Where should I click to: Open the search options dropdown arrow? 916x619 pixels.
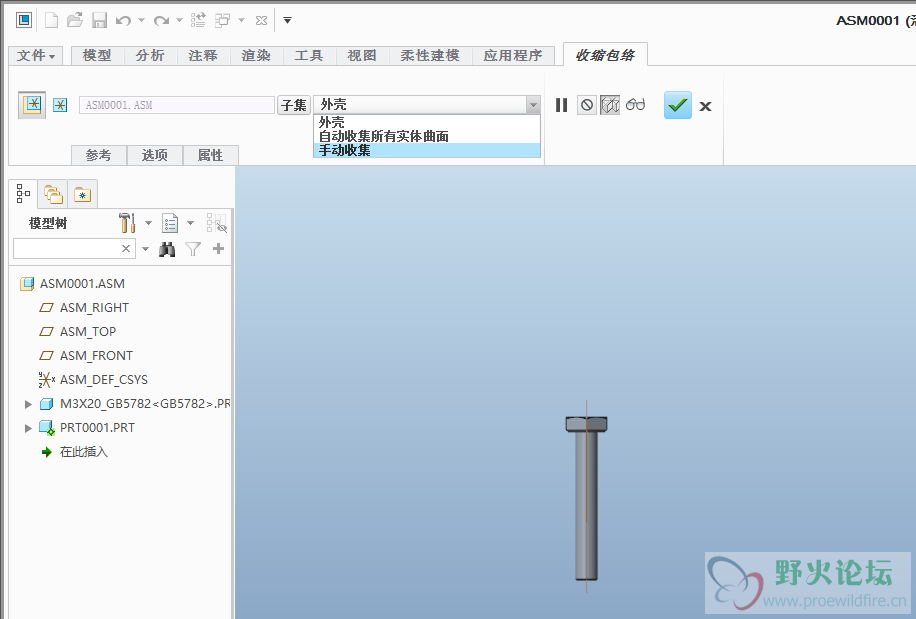[145, 249]
